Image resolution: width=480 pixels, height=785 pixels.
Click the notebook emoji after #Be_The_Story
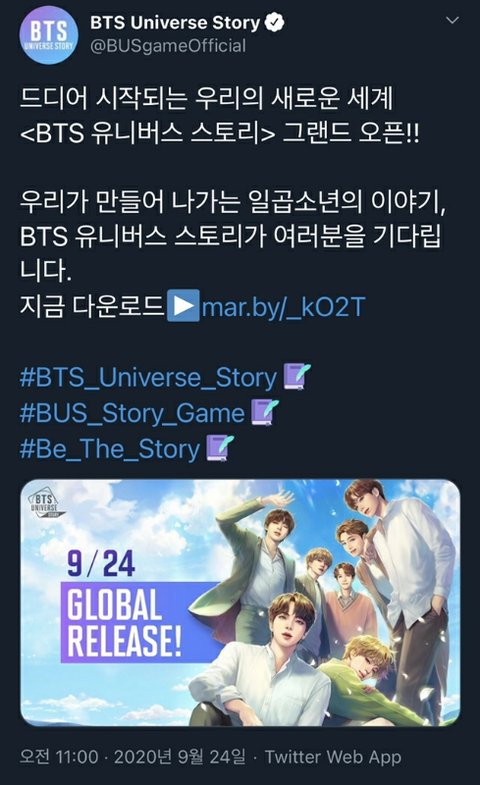pyautogui.click(x=220, y=448)
